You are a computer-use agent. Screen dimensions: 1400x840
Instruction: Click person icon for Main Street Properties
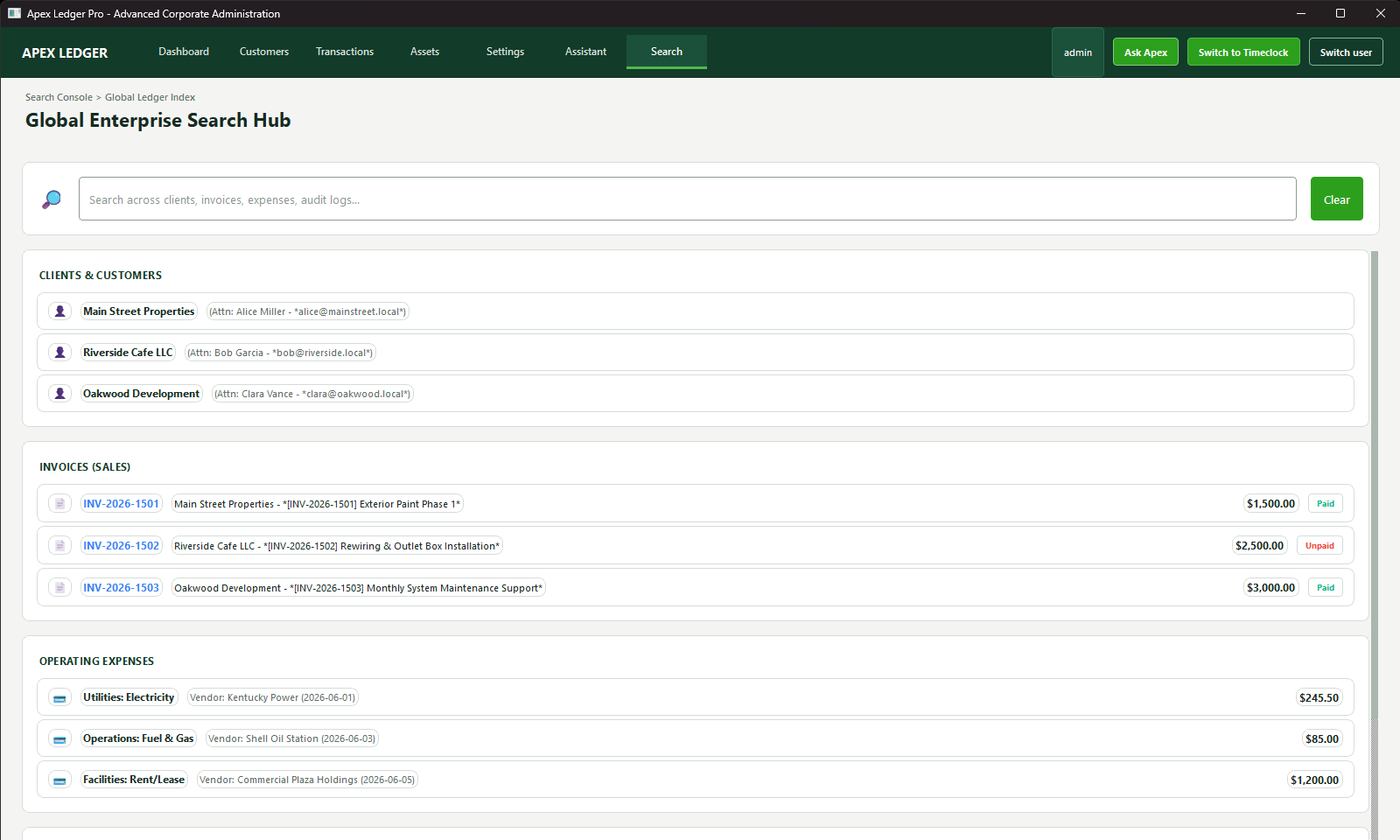59,311
